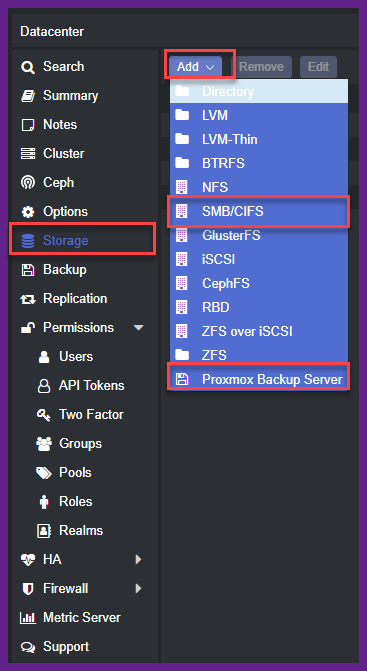
Task: Go to Summary in the sidebar
Action: (x=70, y=96)
